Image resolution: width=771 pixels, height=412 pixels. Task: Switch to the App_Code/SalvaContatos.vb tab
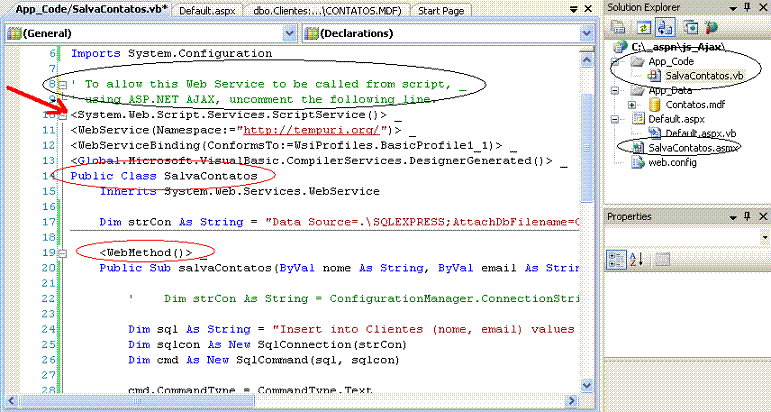pos(91,9)
